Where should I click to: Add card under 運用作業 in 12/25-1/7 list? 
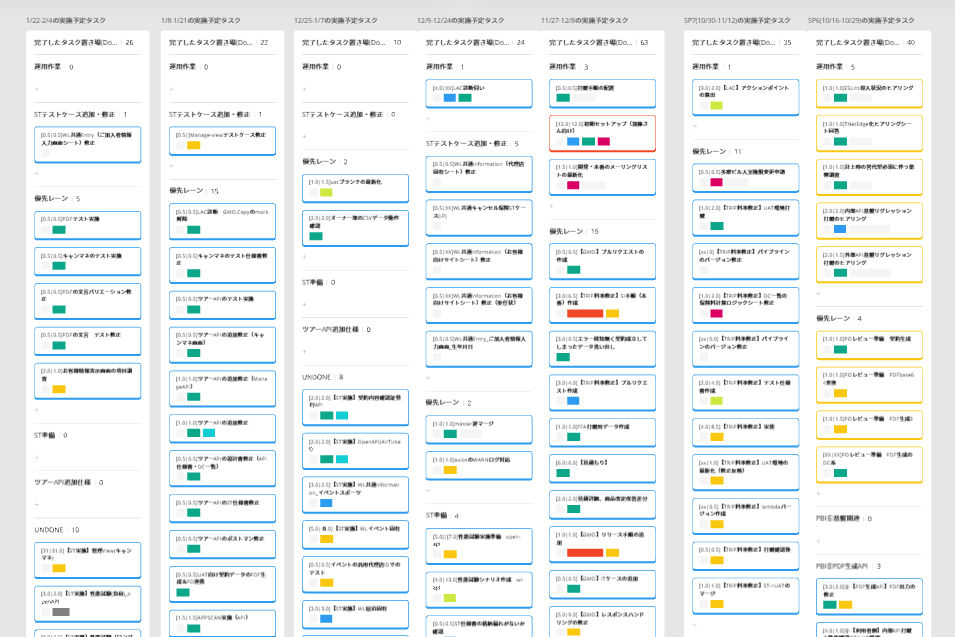[304, 89]
